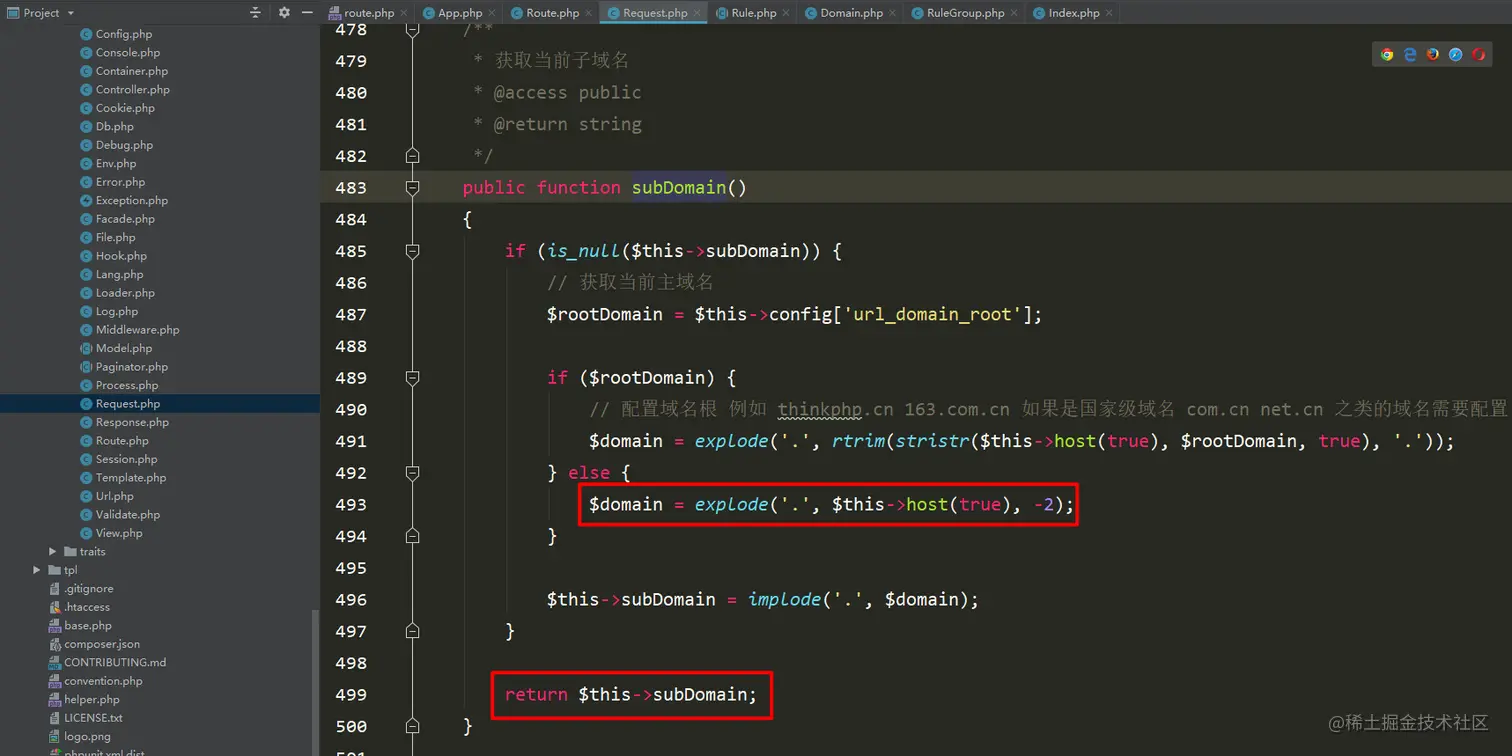Open Debug.php in project tree
1512x756 pixels.
pos(124,145)
